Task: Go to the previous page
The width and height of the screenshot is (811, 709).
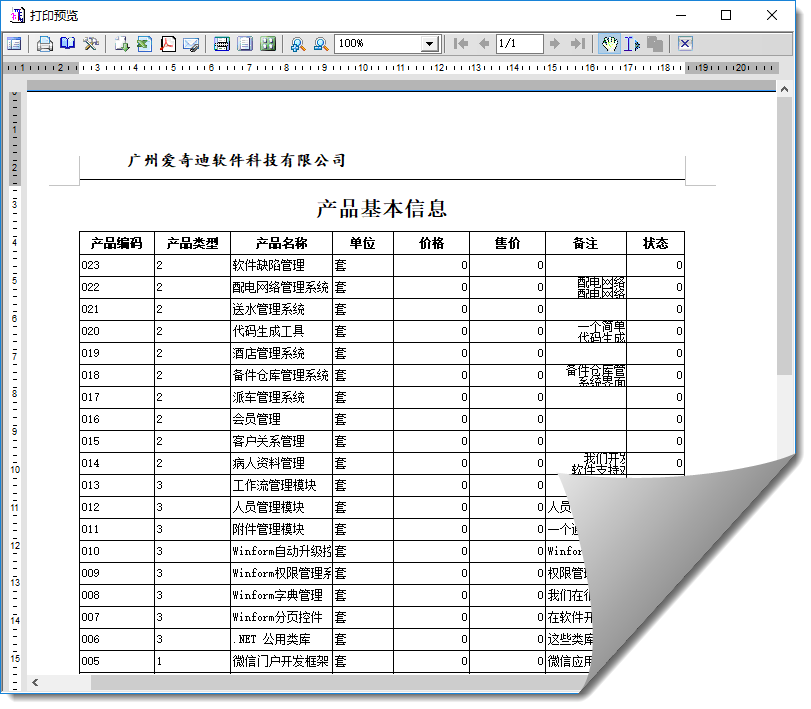Action: (x=484, y=44)
